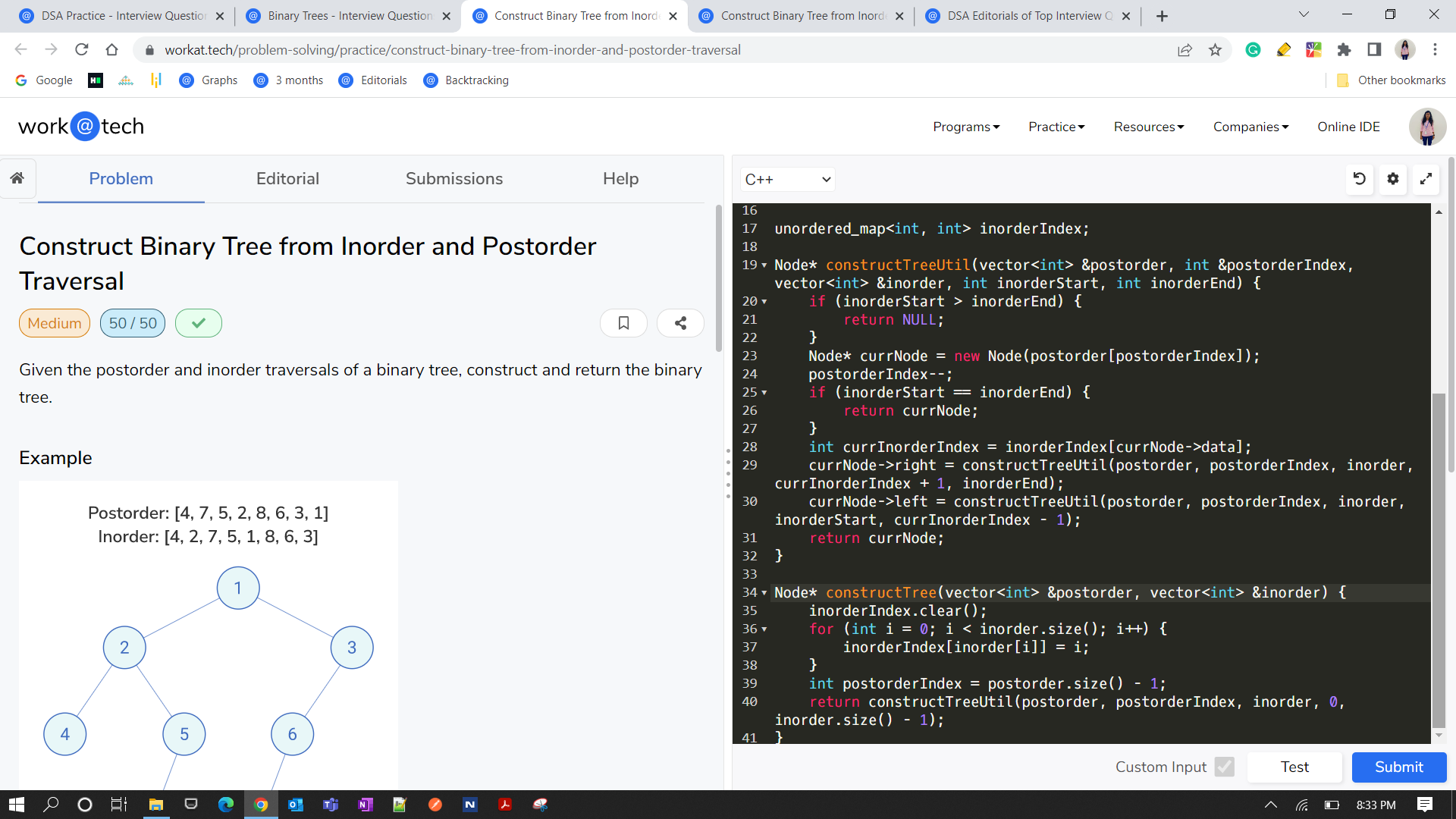Viewport: 1456px width, 819px height.
Task: Share this problem
Action: click(680, 323)
